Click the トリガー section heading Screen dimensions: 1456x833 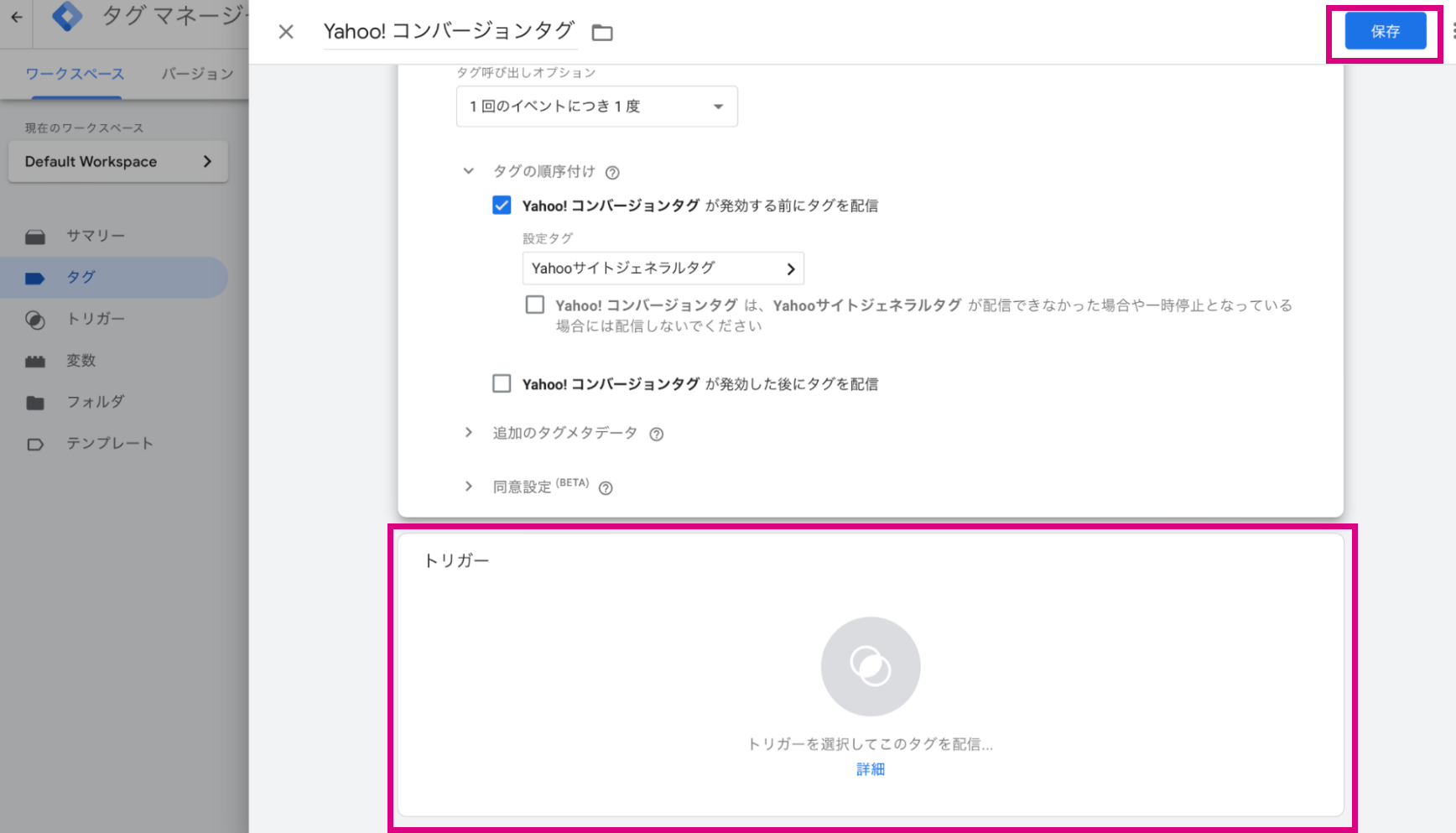(x=457, y=560)
